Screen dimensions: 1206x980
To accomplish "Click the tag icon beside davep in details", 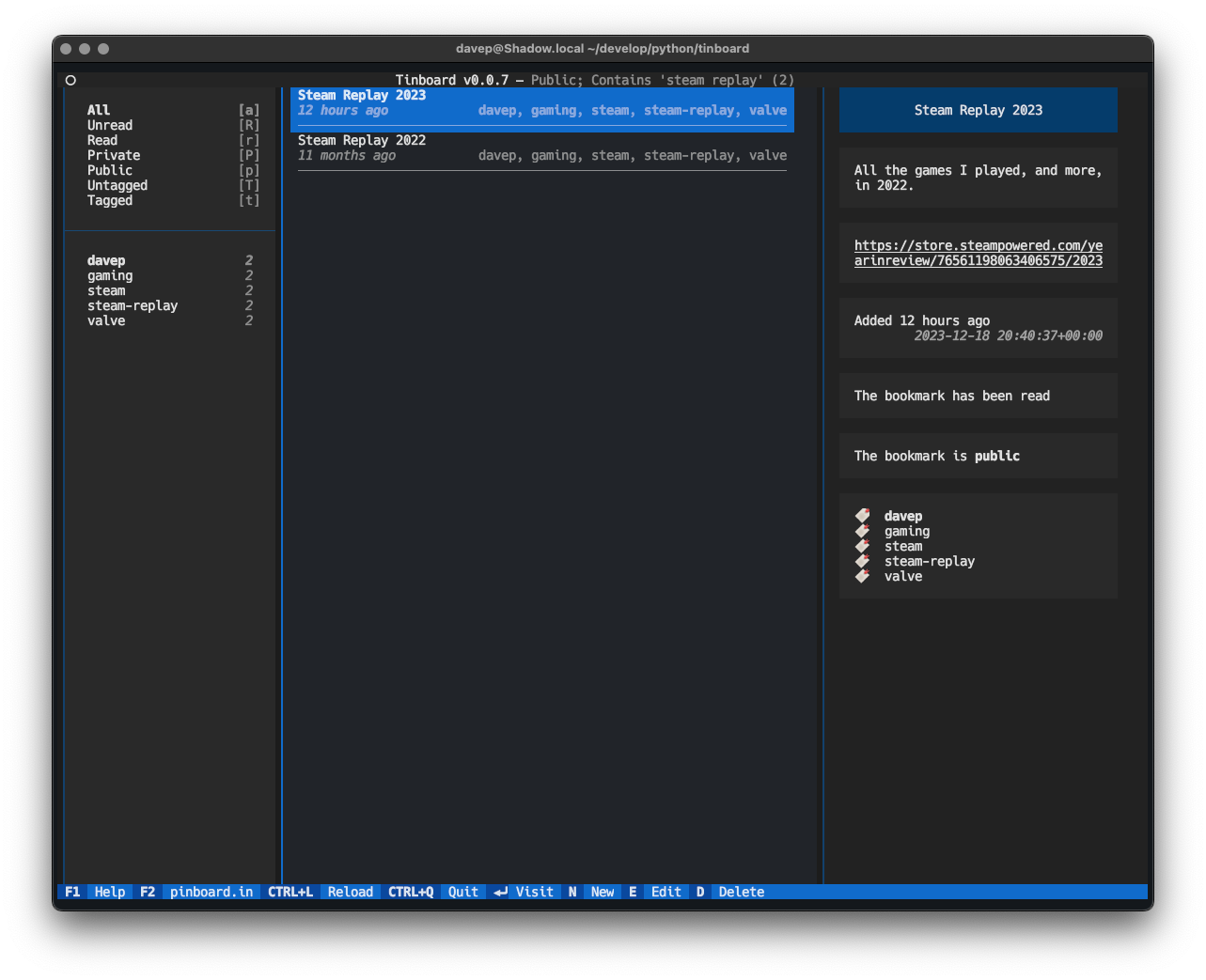I will pyautogui.click(x=862, y=516).
